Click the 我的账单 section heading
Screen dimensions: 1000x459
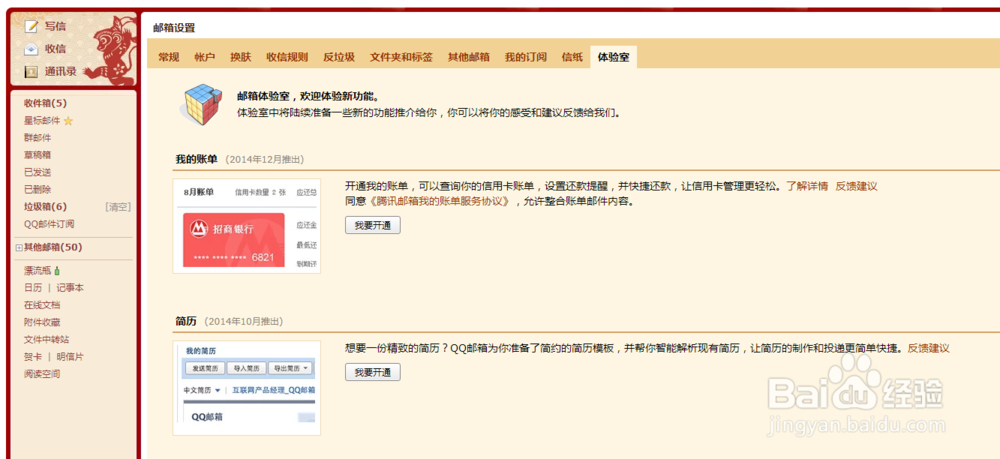click(196, 159)
